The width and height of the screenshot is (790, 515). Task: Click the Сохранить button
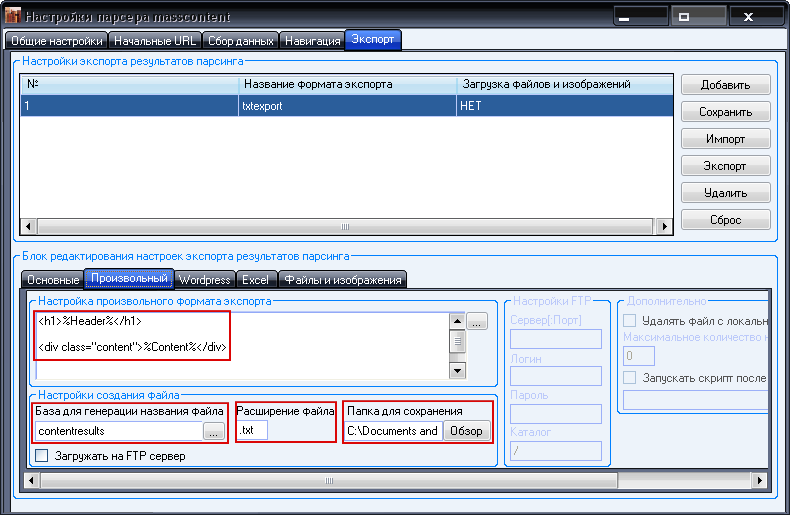[x=726, y=112]
